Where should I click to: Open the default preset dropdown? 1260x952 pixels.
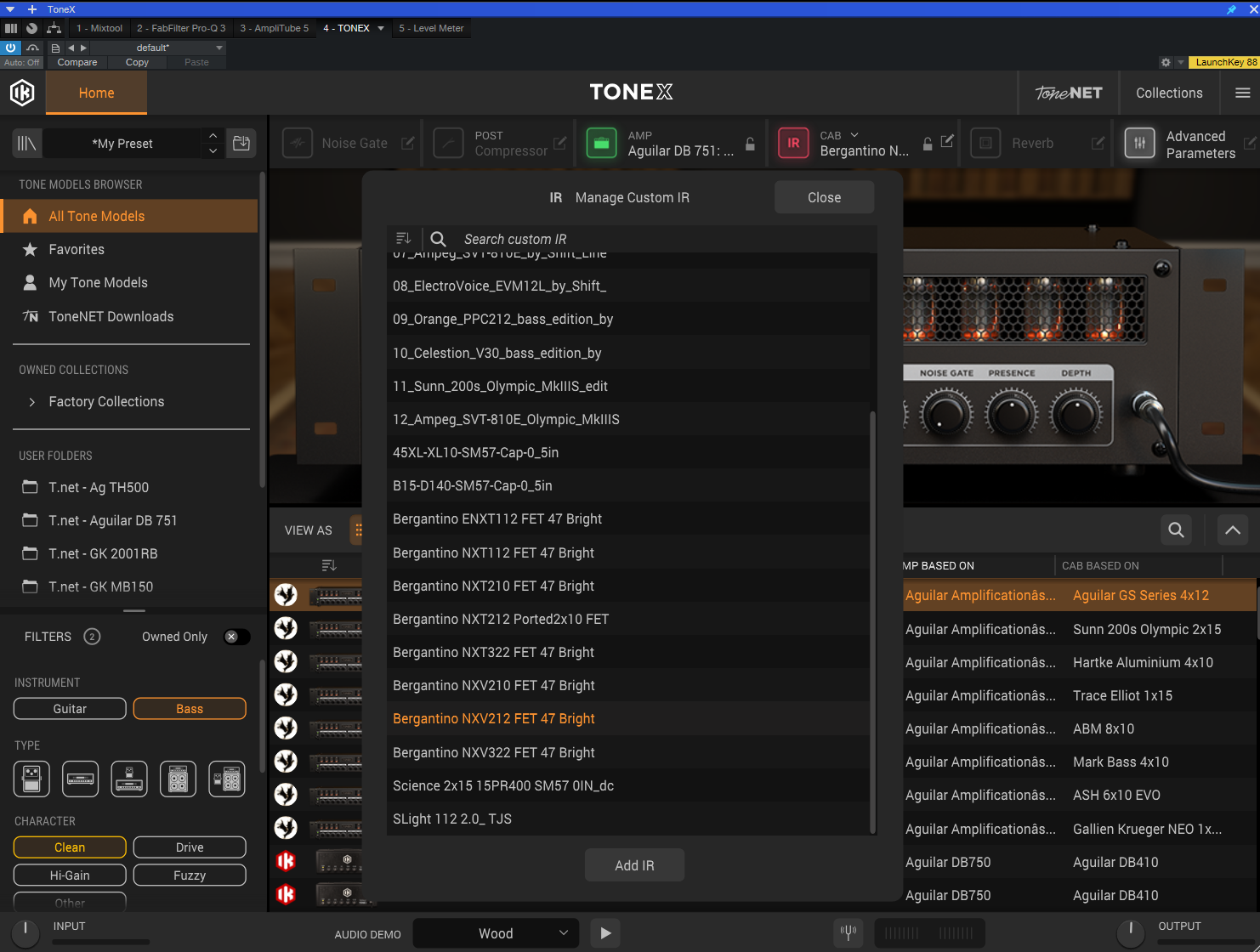coord(219,48)
